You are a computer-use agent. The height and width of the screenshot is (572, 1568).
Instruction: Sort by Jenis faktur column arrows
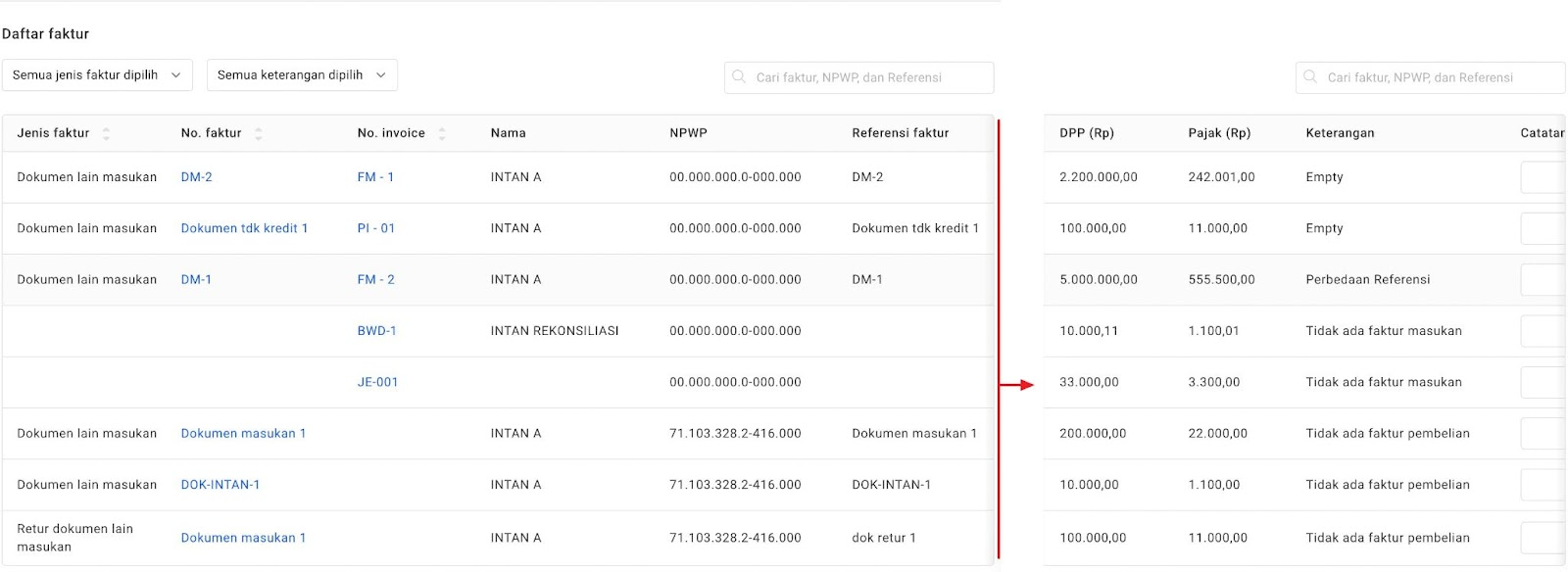[106, 133]
